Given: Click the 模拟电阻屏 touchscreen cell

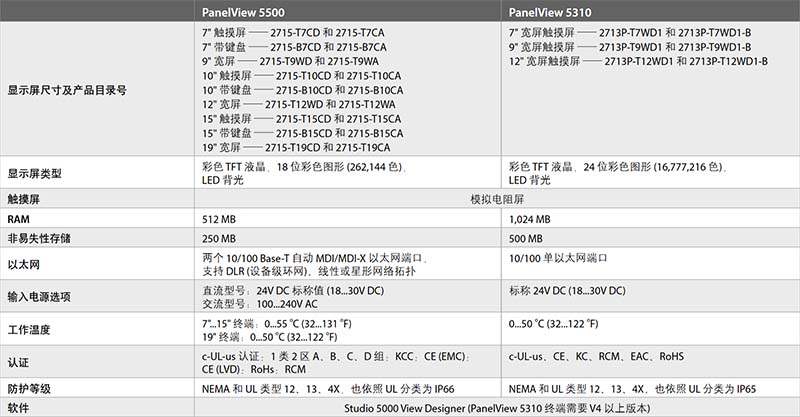Looking at the screenshot, I should (497, 199).
